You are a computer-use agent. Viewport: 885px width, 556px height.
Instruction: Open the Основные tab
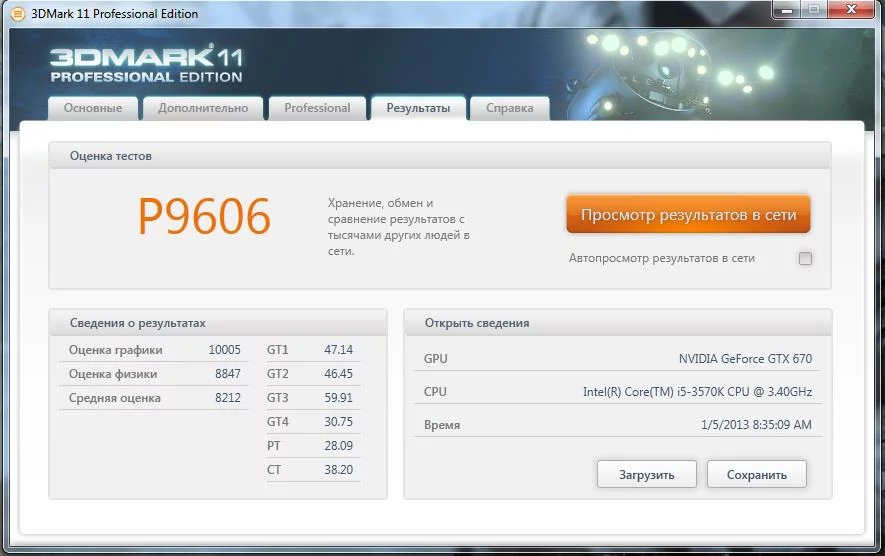point(93,108)
